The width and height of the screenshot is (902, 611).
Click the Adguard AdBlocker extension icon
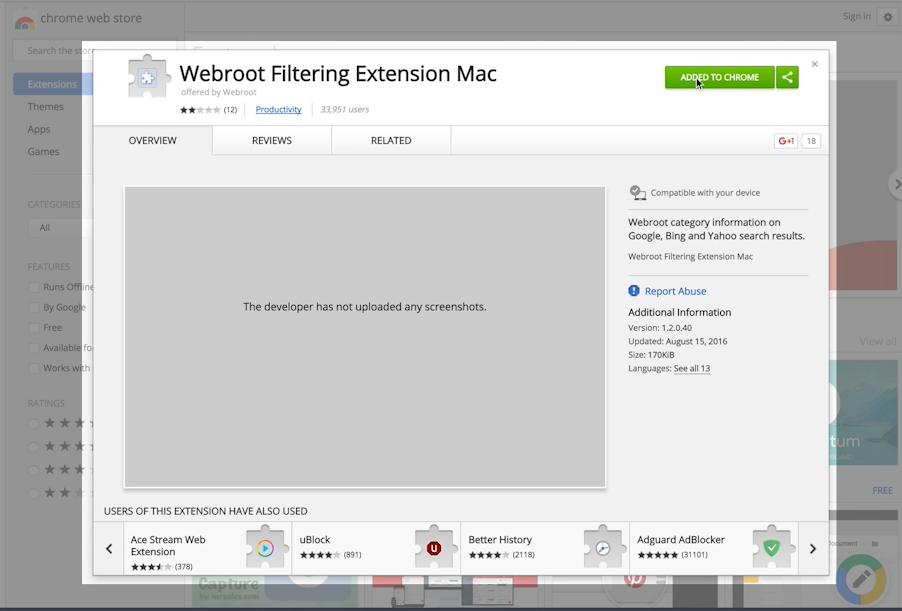click(771, 548)
